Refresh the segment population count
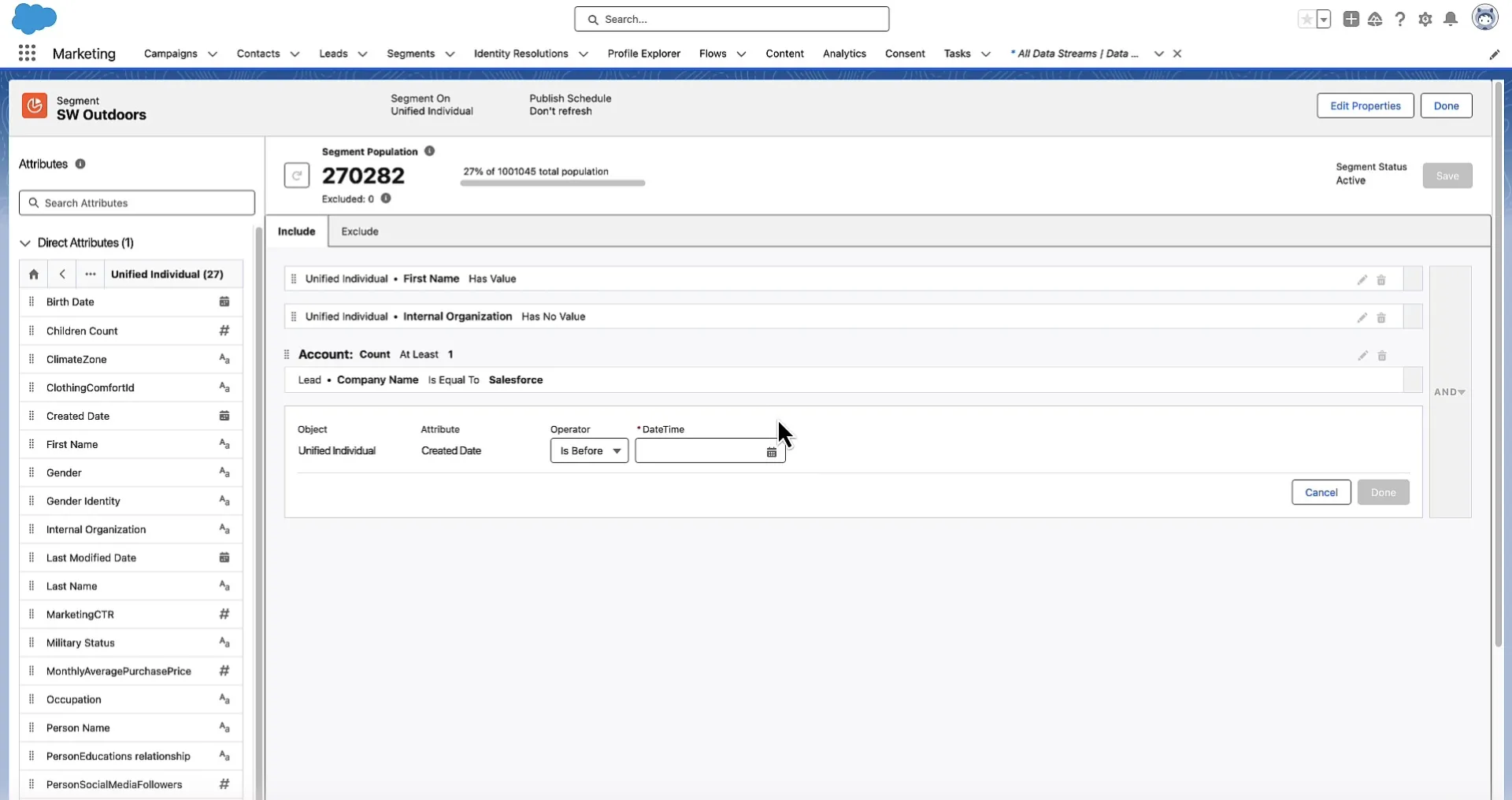Viewport: 1512px width, 800px height. [x=296, y=175]
